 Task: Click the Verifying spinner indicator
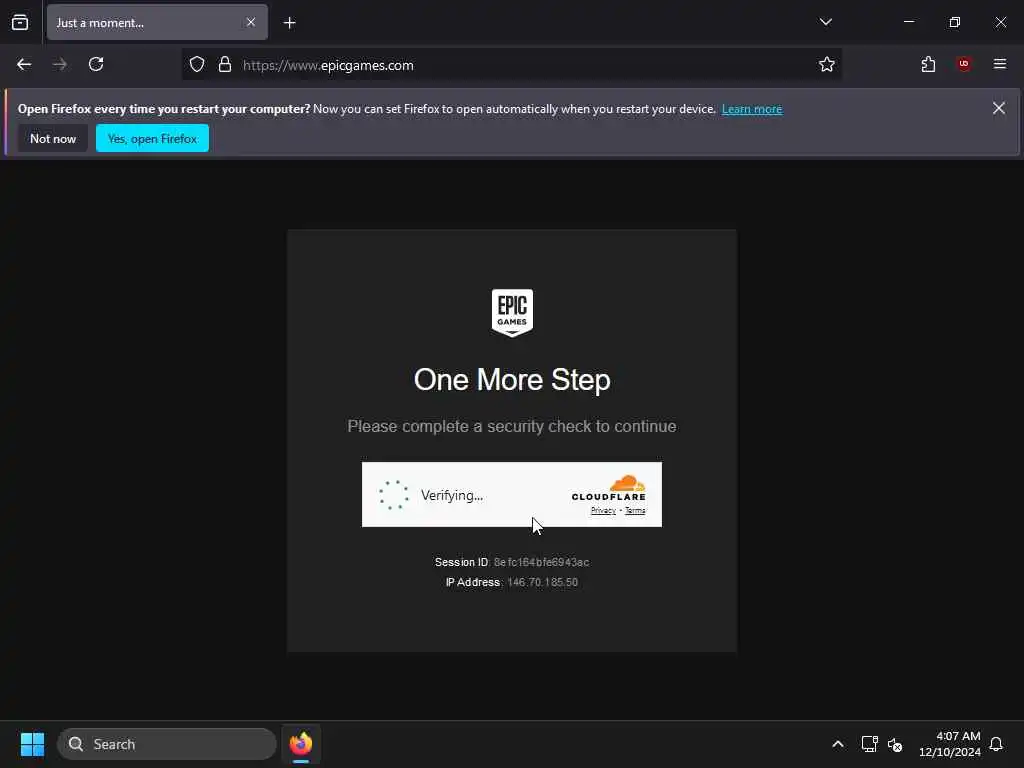pyautogui.click(x=394, y=495)
